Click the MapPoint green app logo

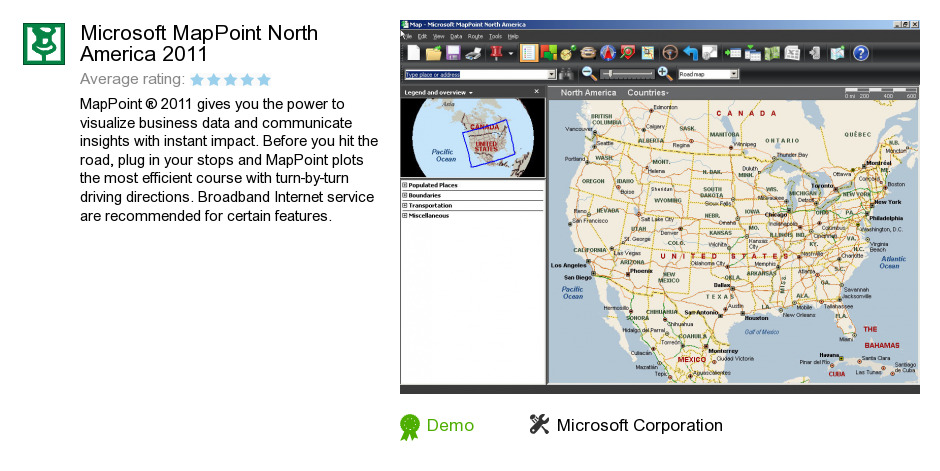(44, 44)
